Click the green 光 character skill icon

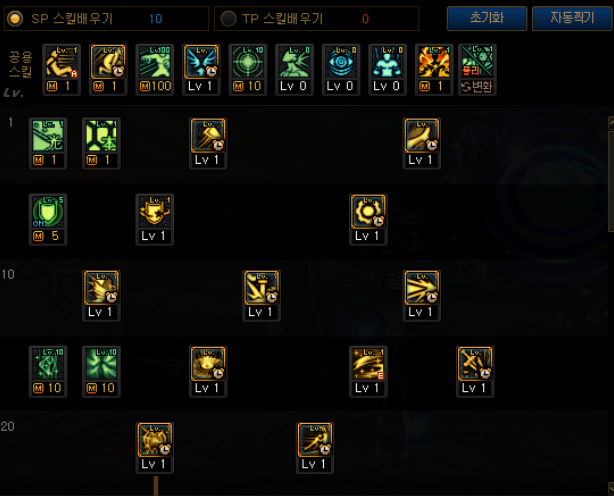tap(48, 144)
